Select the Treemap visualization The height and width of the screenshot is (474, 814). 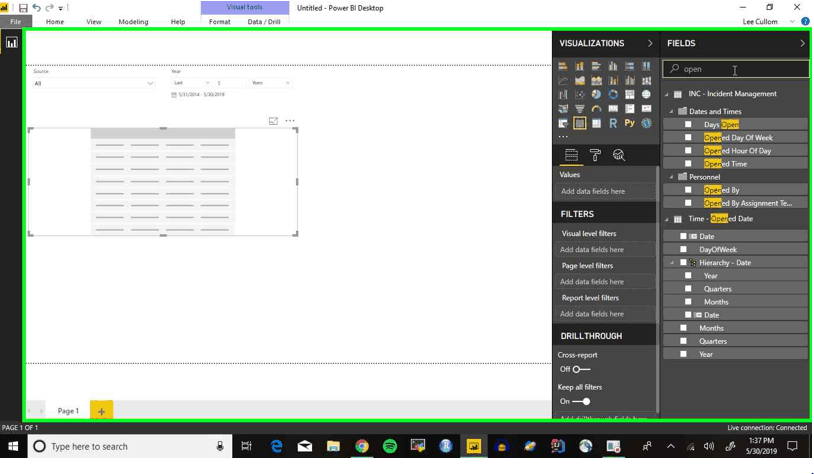coord(630,94)
